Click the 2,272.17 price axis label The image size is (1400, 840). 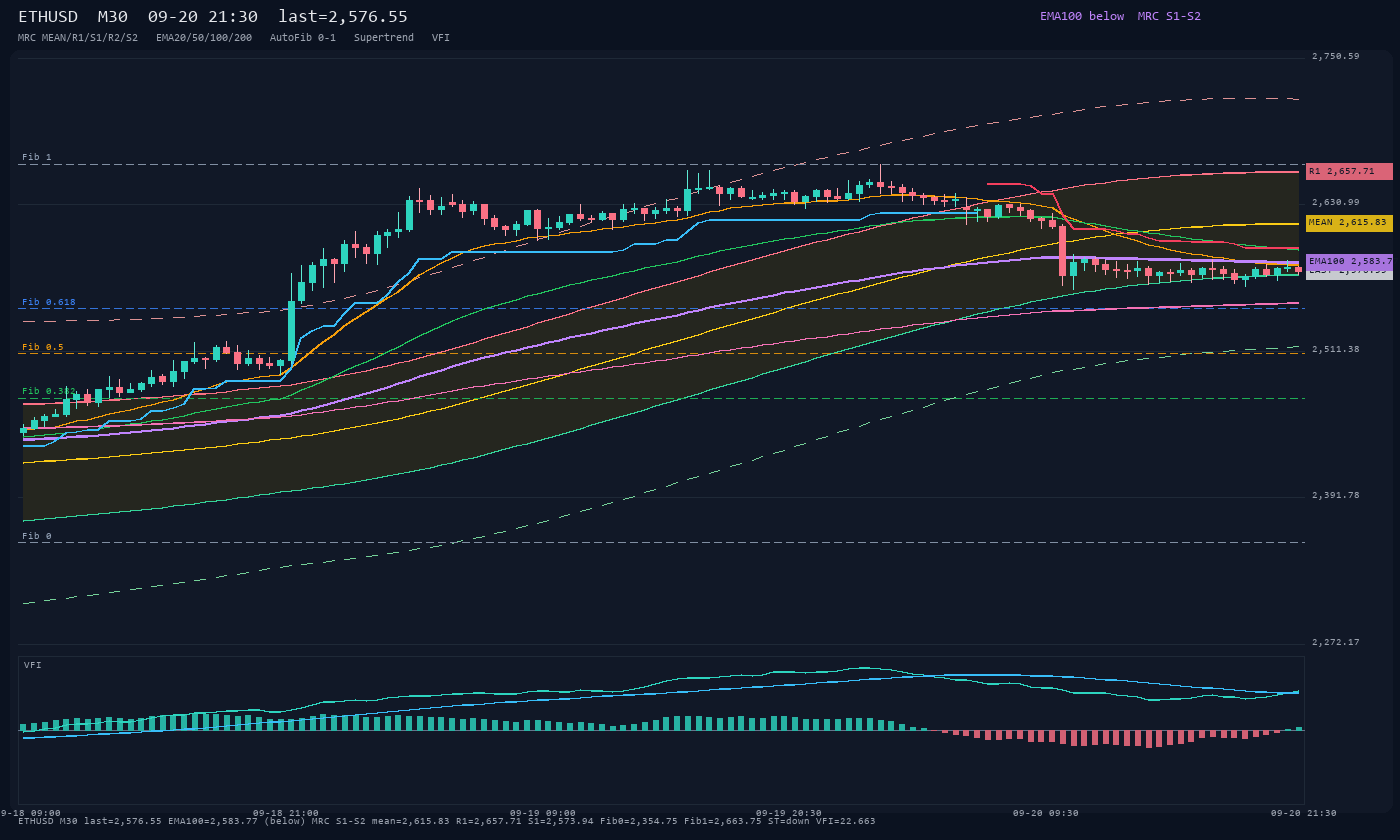(1335, 642)
